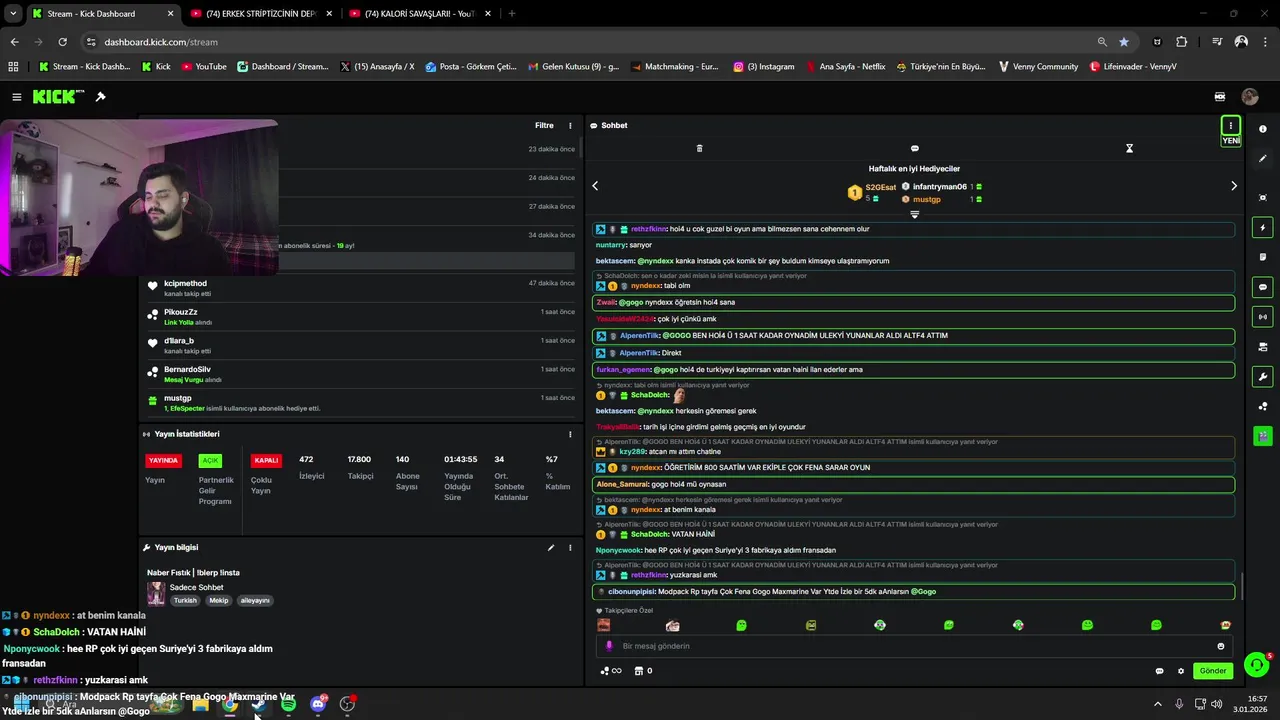Screen dimensions: 1280x720
Task: Reload the page
Action: [x=62, y=42]
